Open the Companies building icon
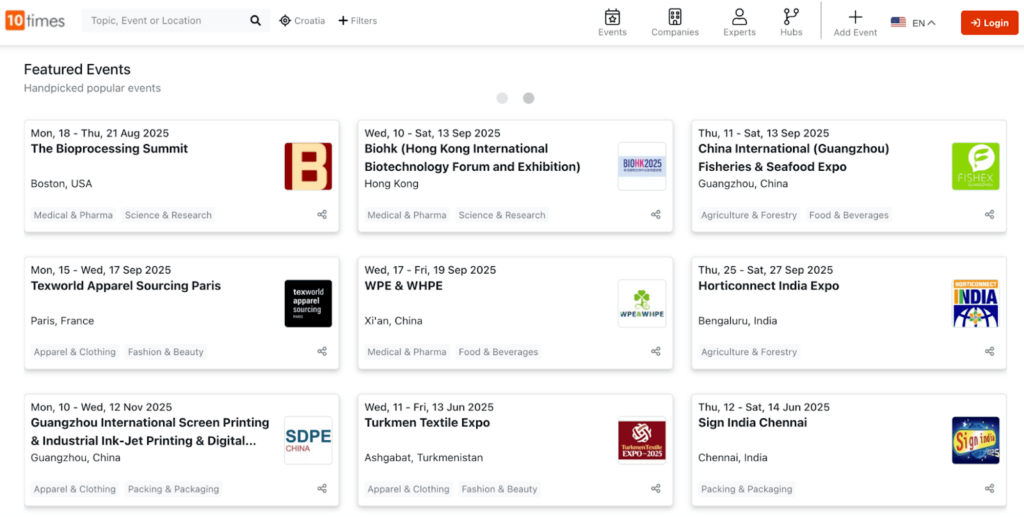The width and height of the screenshot is (1024, 517). tap(675, 16)
